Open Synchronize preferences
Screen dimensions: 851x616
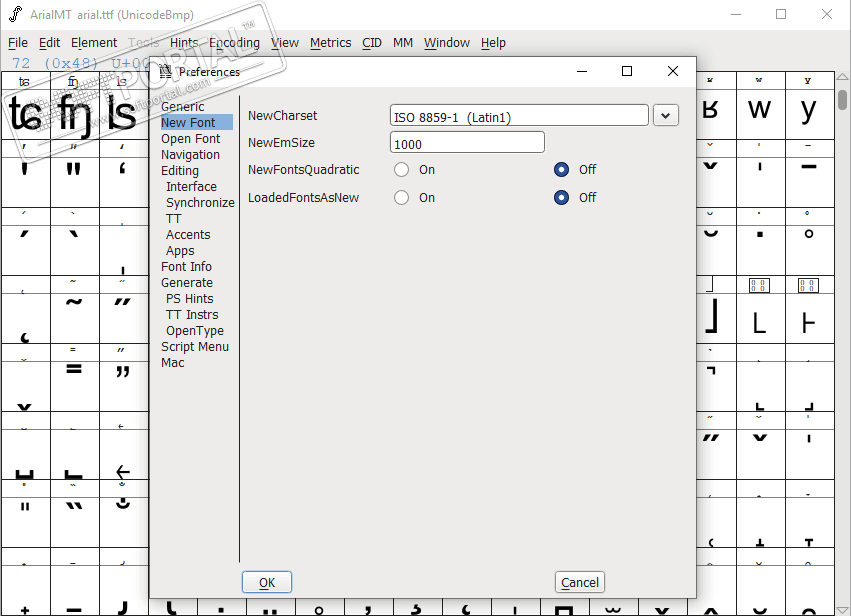click(200, 203)
